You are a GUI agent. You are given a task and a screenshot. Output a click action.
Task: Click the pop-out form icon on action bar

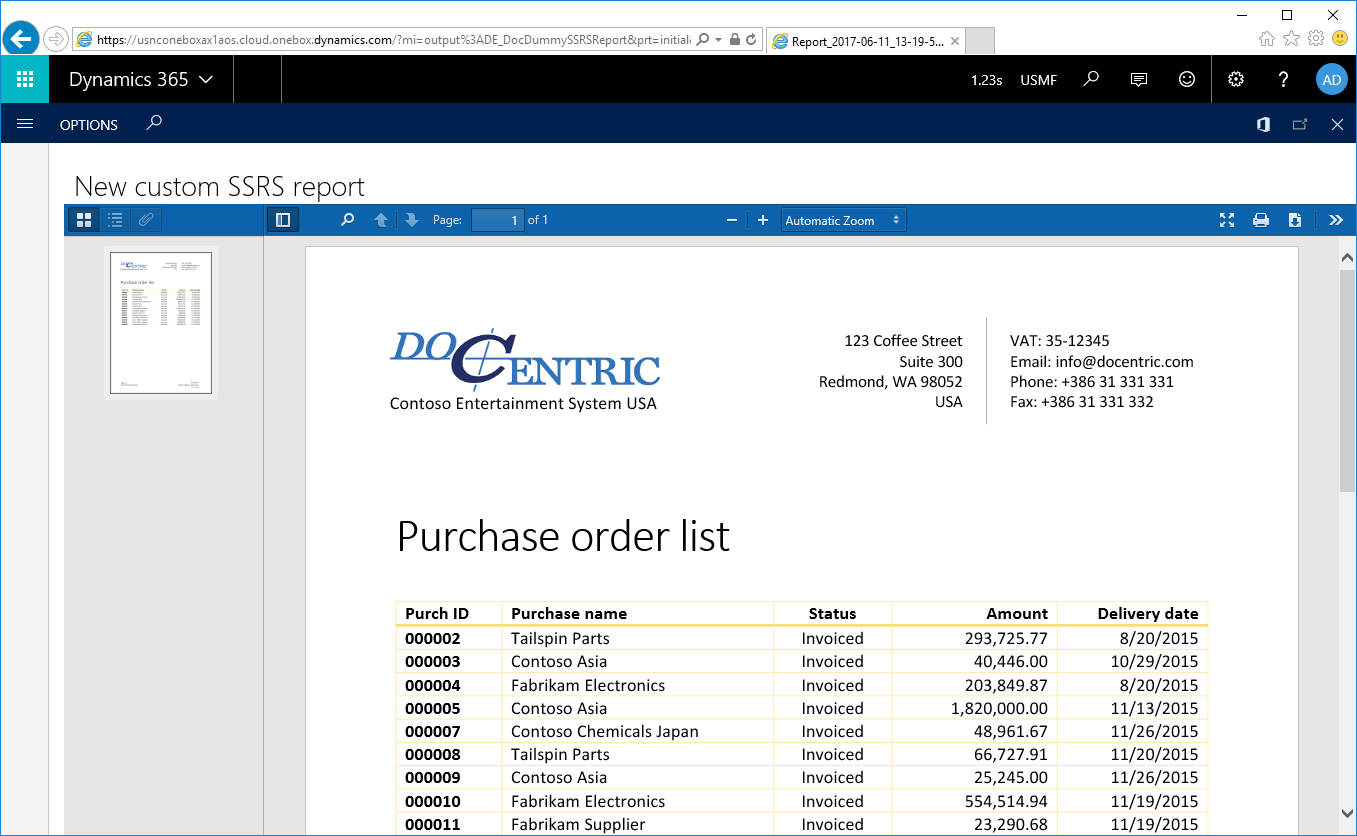coord(1300,124)
